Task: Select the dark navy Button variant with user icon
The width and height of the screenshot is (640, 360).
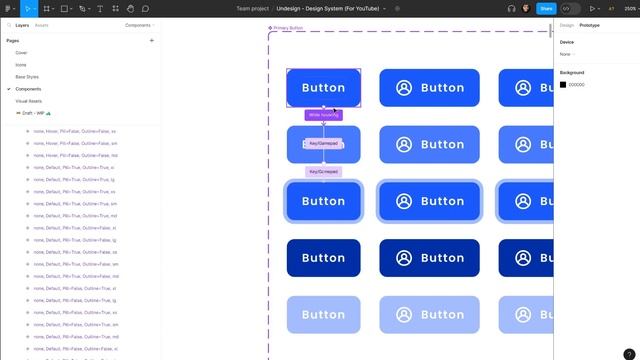Action: click(x=429, y=258)
